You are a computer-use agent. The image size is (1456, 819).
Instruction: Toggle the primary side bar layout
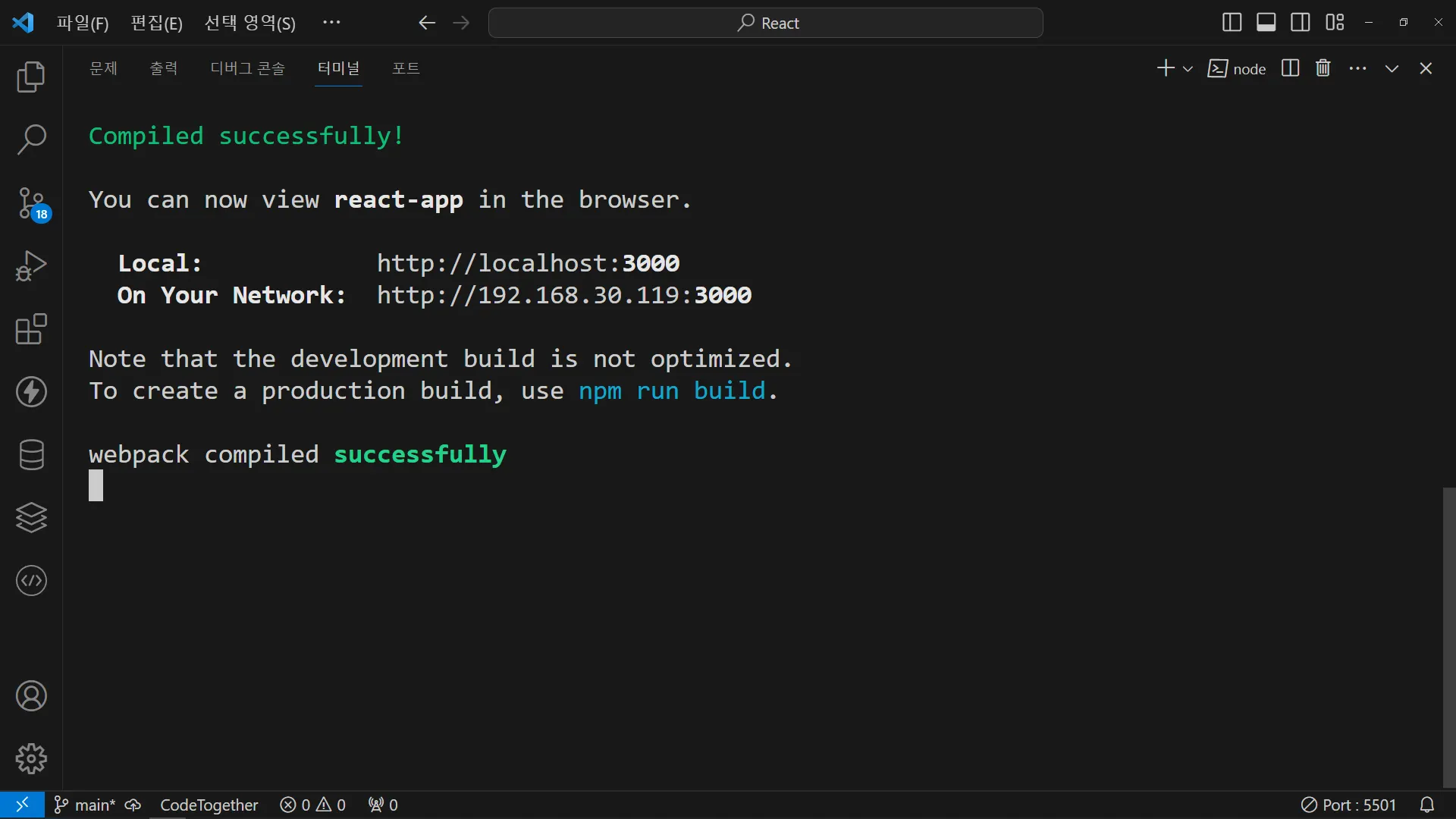click(1232, 23)
